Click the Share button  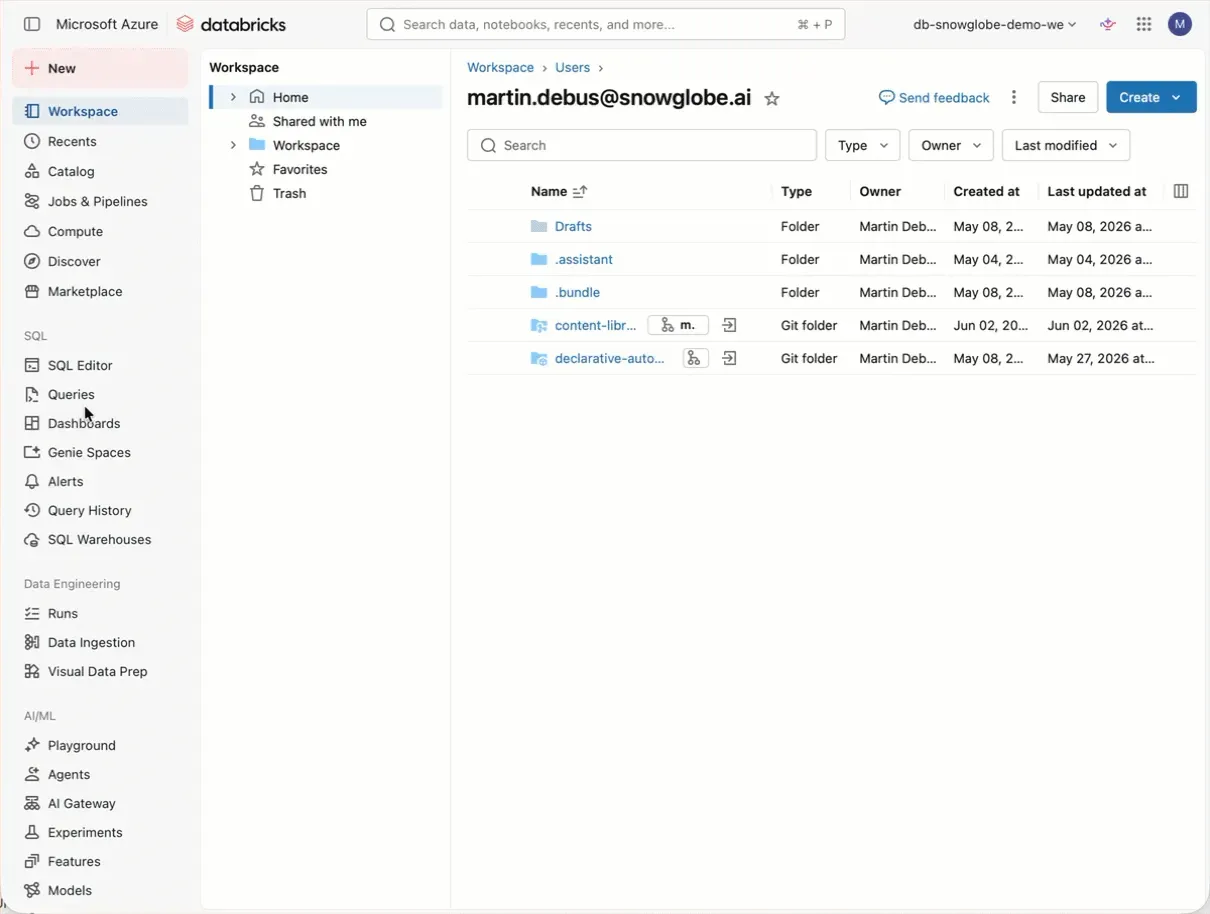pyautogui.click(x=1068, y=97)
